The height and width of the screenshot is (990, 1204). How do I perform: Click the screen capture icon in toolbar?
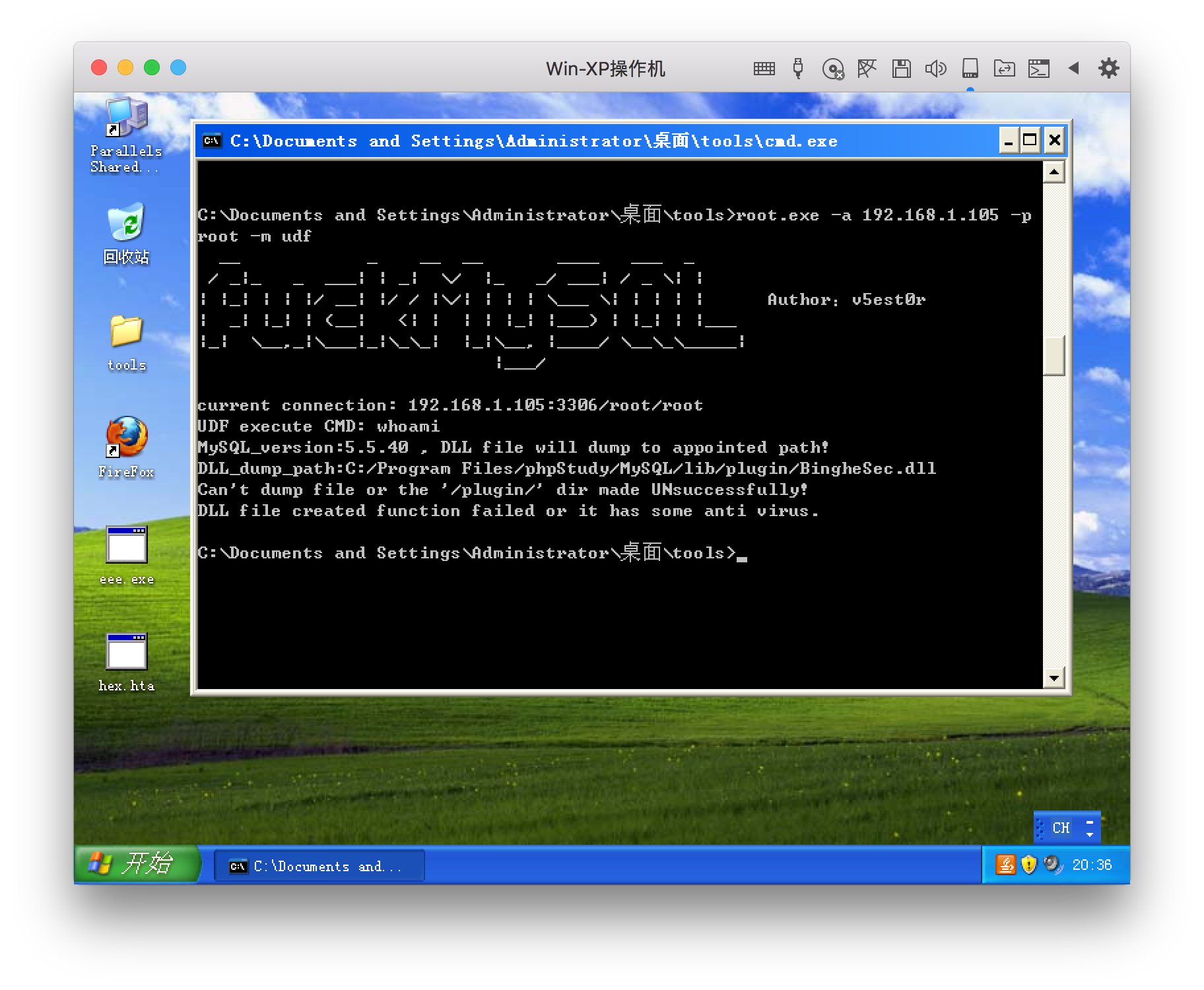pos(1038,69)
